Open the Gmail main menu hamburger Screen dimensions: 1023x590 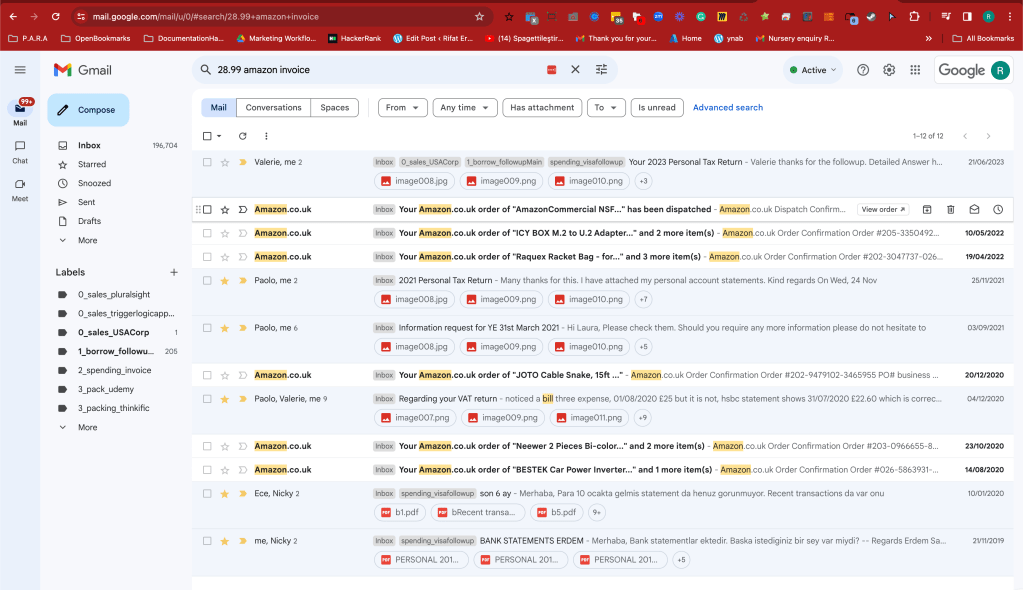20,70
